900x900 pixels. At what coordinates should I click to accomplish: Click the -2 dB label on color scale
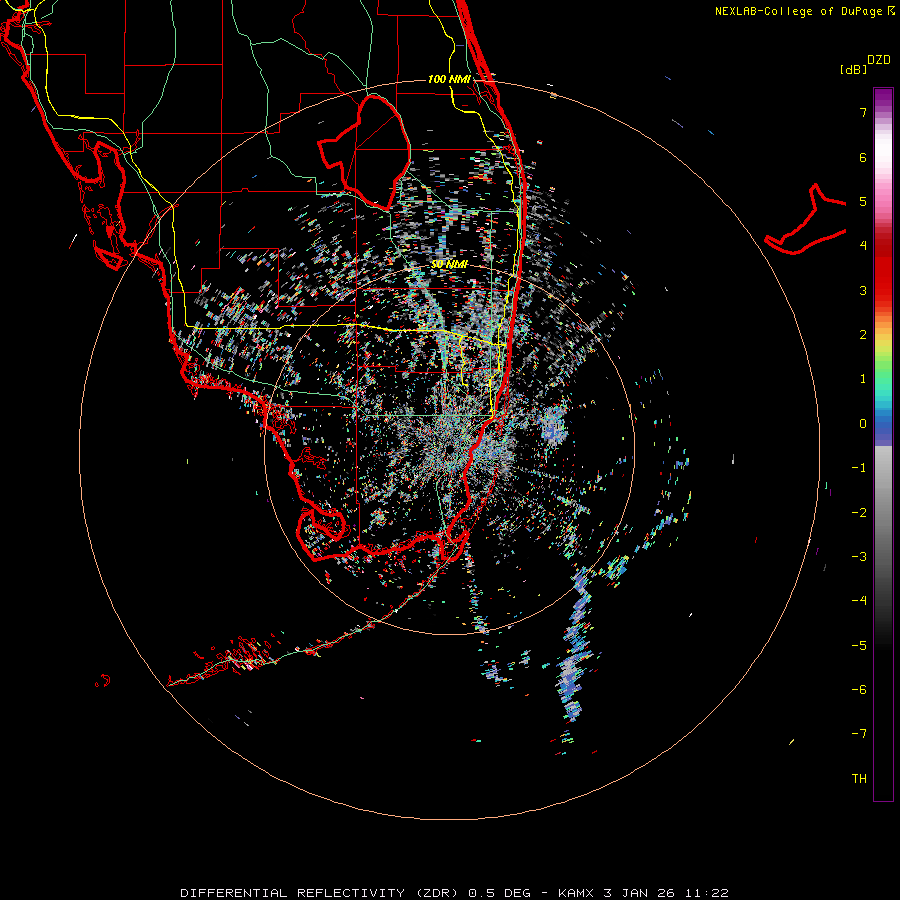point(859,513)
